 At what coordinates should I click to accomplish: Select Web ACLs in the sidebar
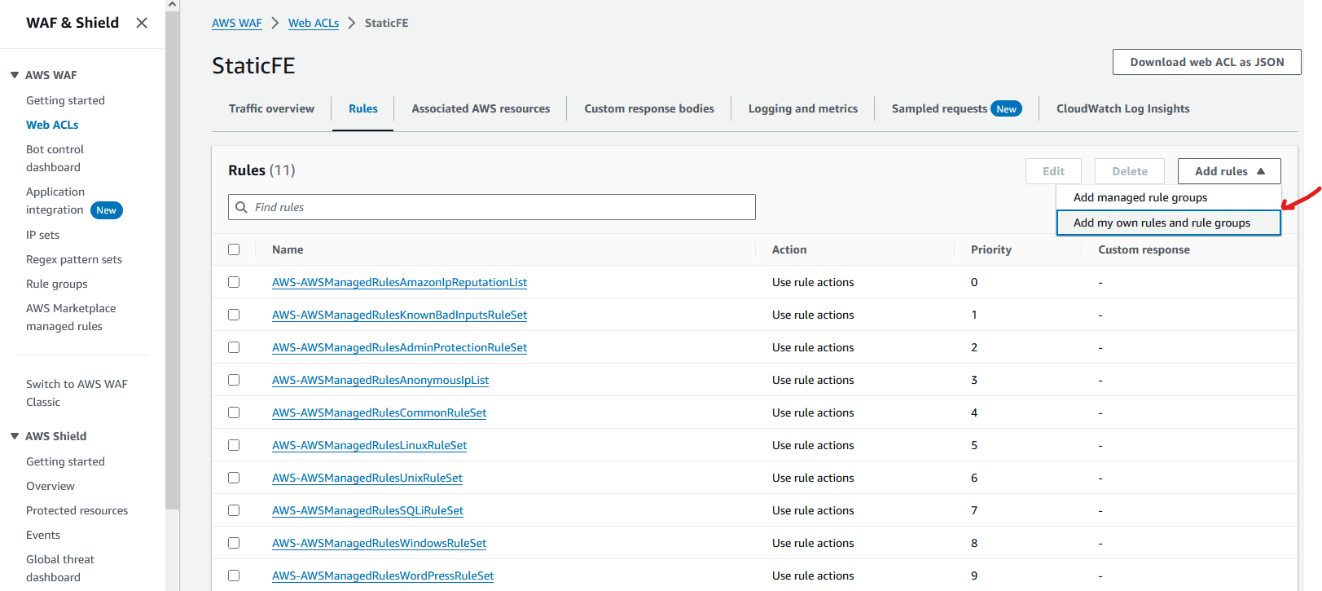(52, 125)
